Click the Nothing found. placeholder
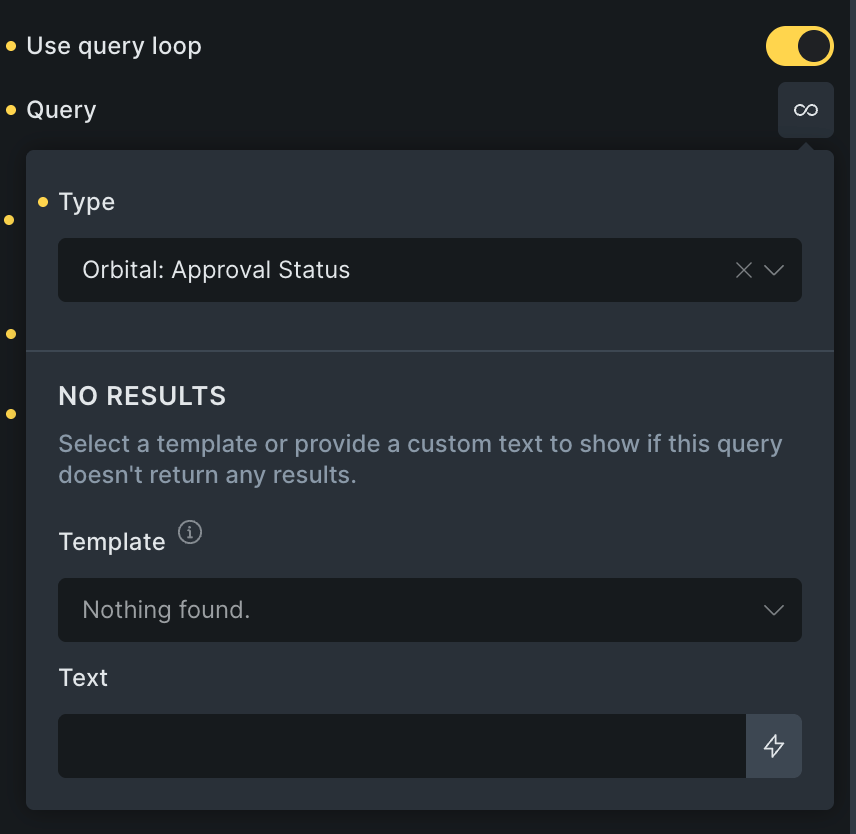Image resolution: width=856 pixels, height=834 pixels. pyautogui.click(x=166, y=610)
